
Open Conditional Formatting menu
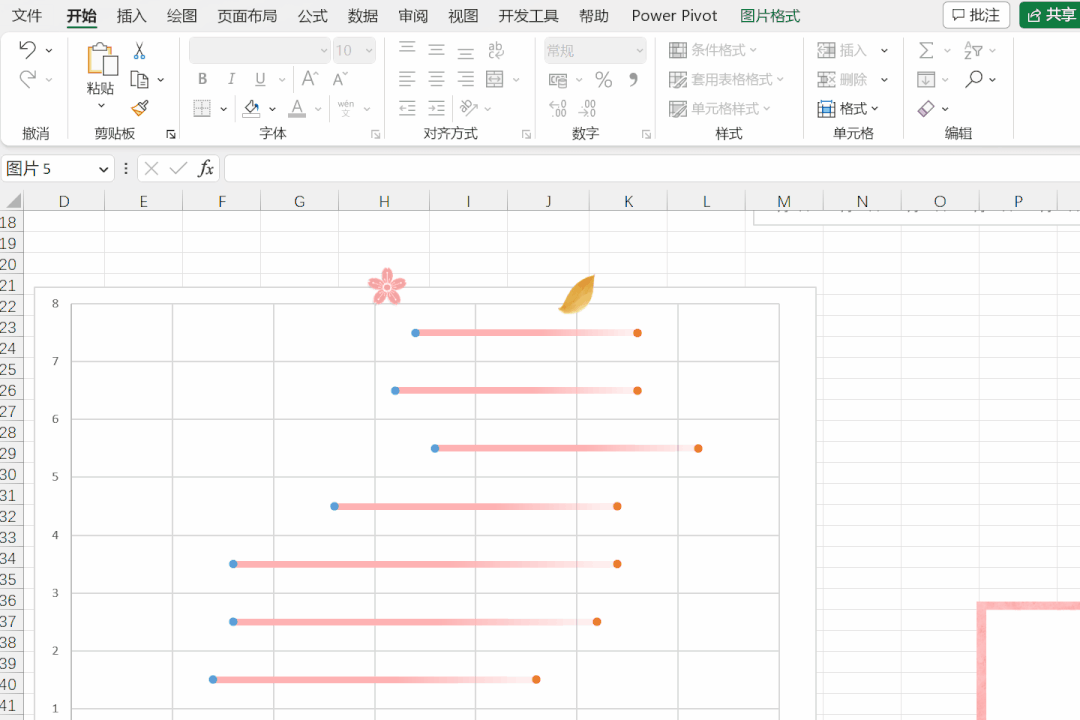pyautogui.click(x=713, y=50)
